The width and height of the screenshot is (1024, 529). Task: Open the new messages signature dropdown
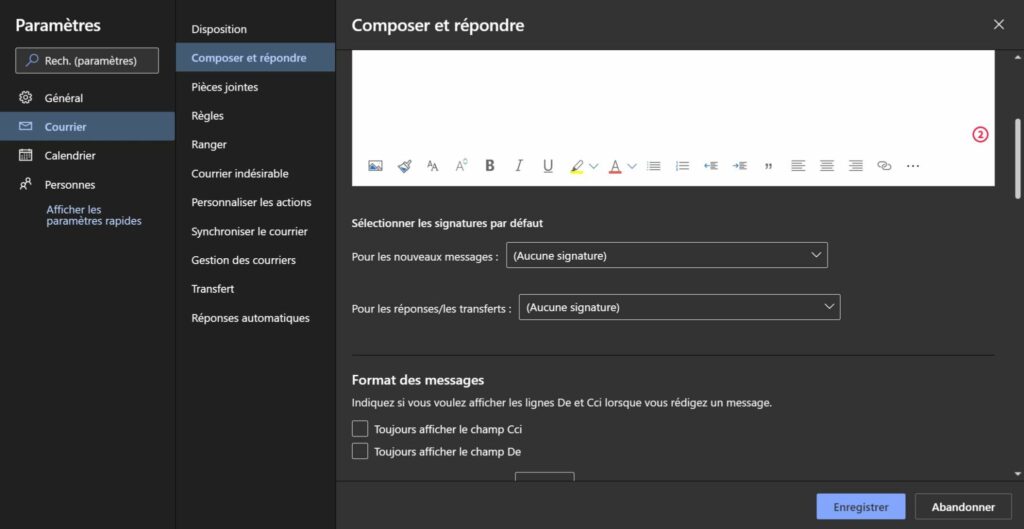coord(667,255)
